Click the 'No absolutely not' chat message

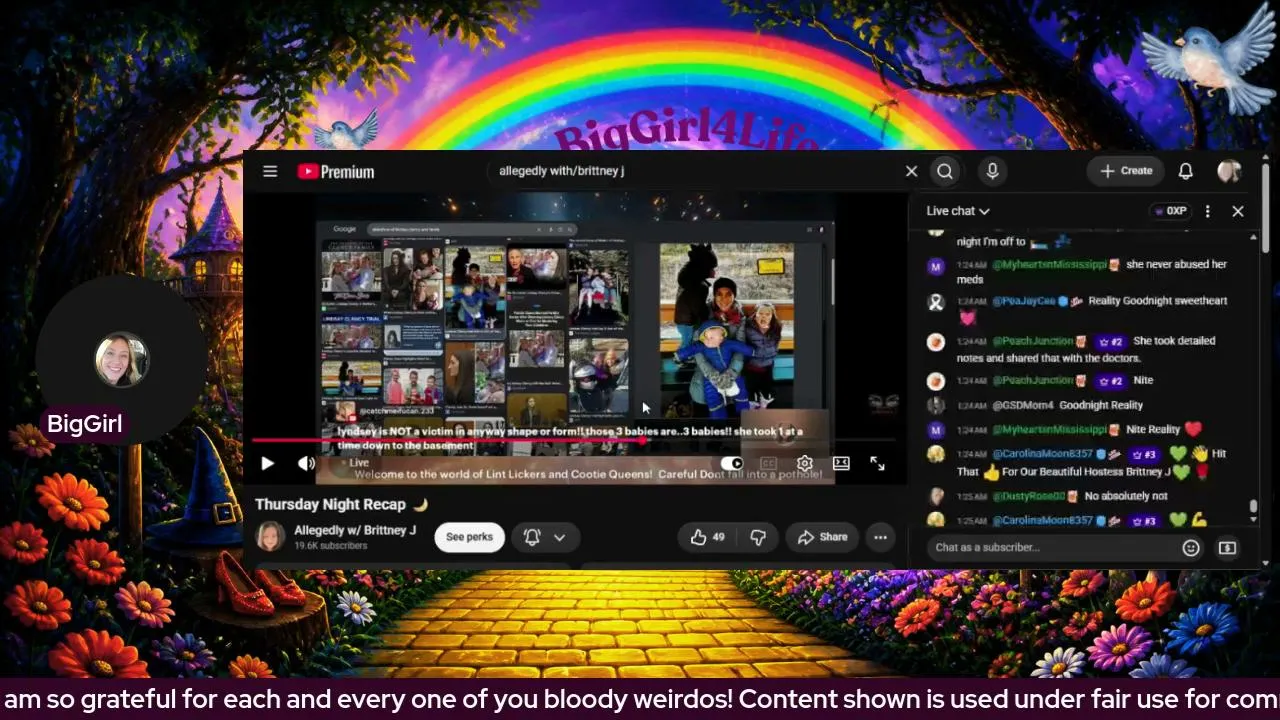coord(1126,496)
